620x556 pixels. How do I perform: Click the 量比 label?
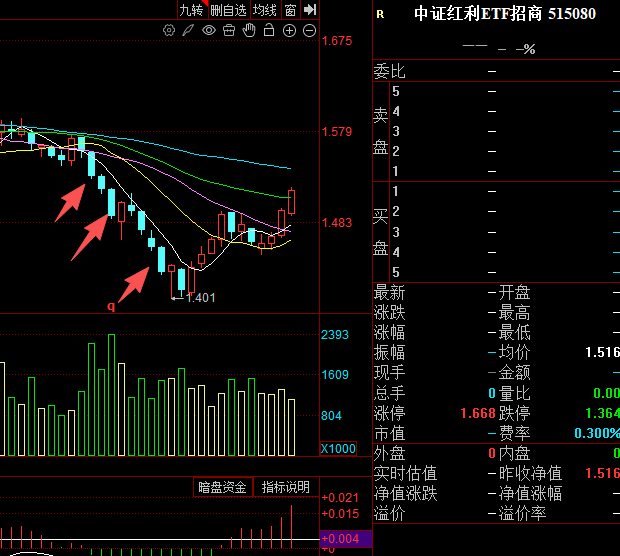514,393
